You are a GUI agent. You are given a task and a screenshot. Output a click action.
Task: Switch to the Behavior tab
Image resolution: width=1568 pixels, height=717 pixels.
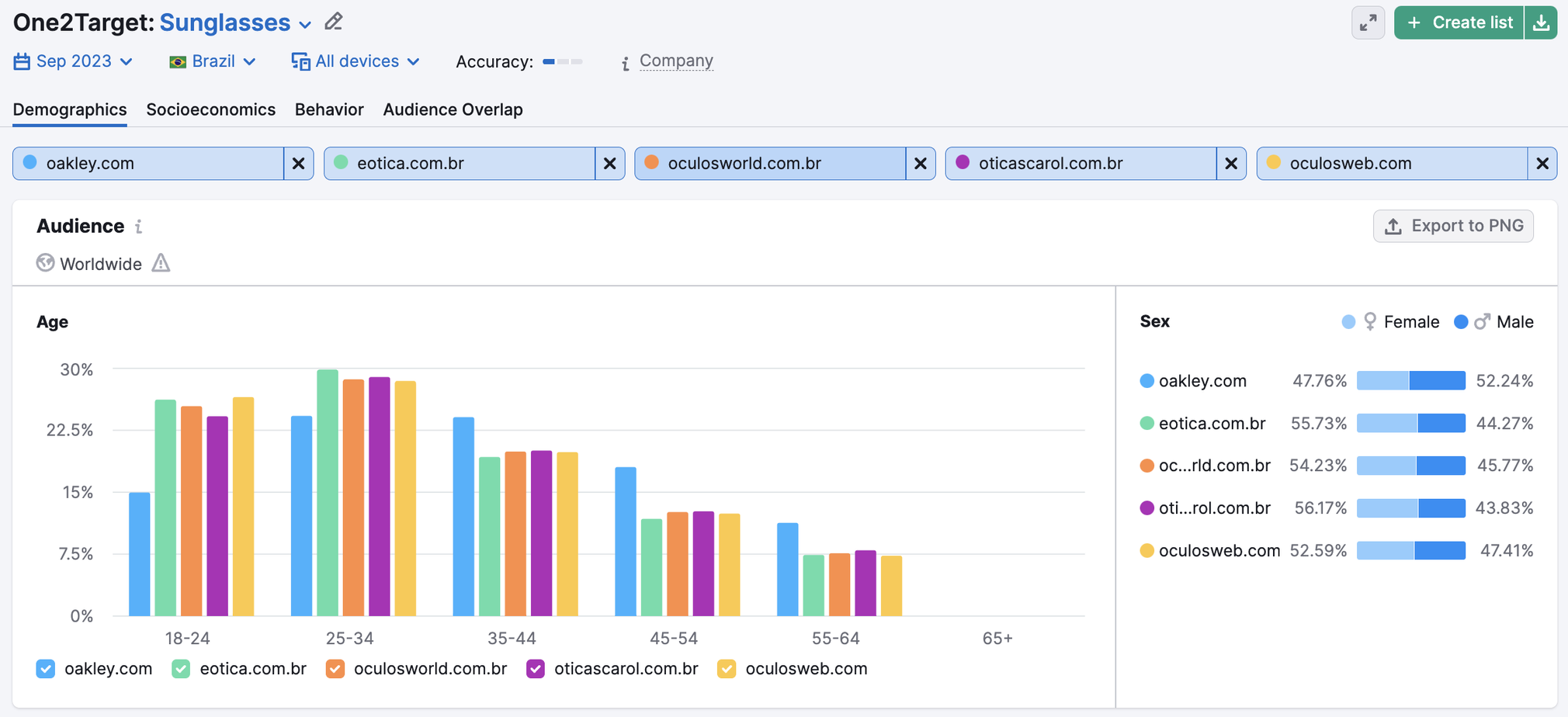pos(329,109)
